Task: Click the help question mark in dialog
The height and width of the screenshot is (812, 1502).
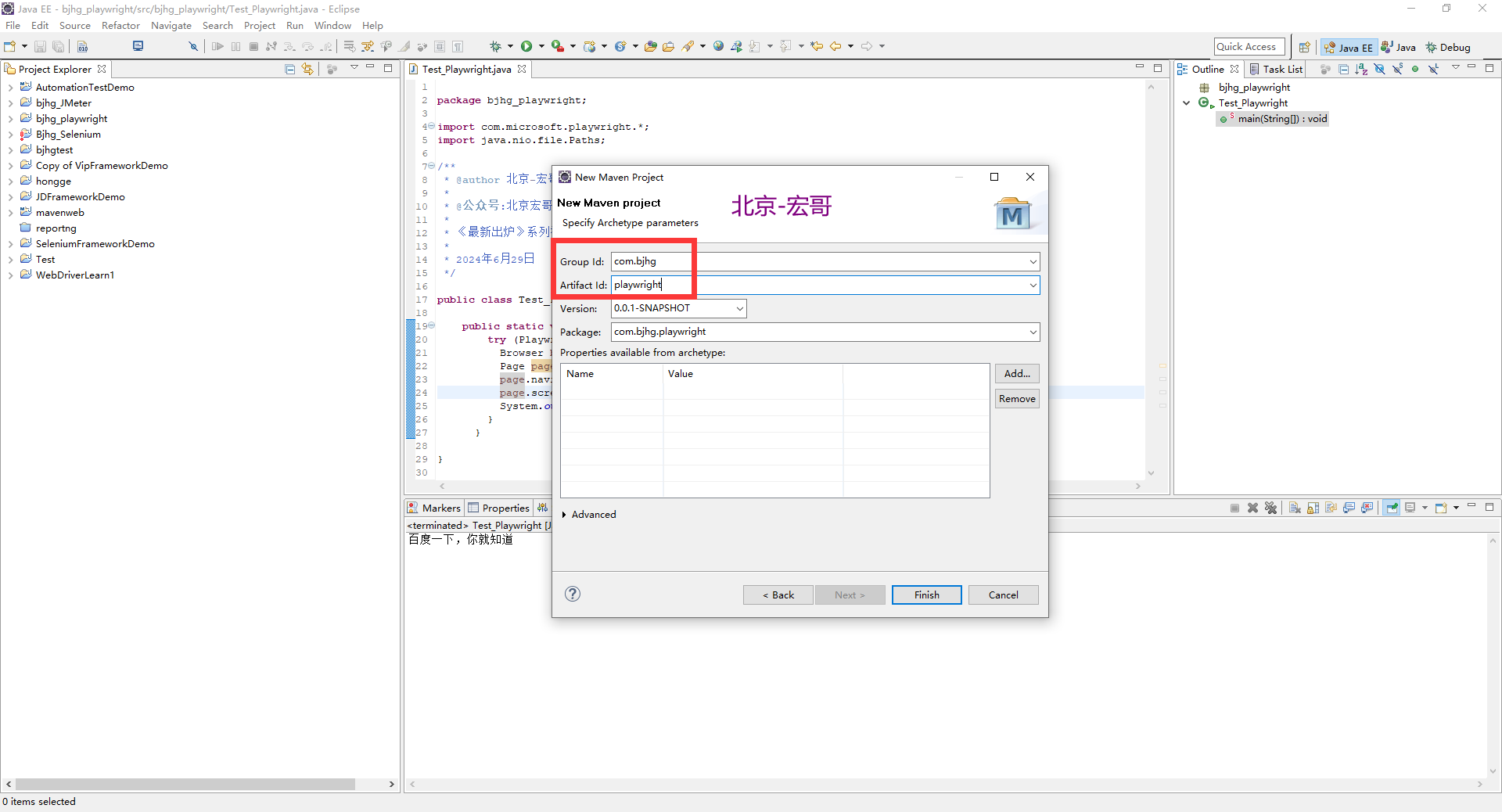Action: 573,594
